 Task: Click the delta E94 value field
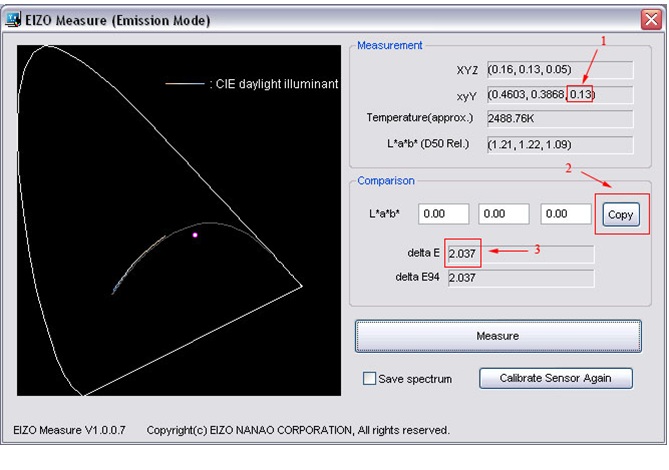pos(521,278)
